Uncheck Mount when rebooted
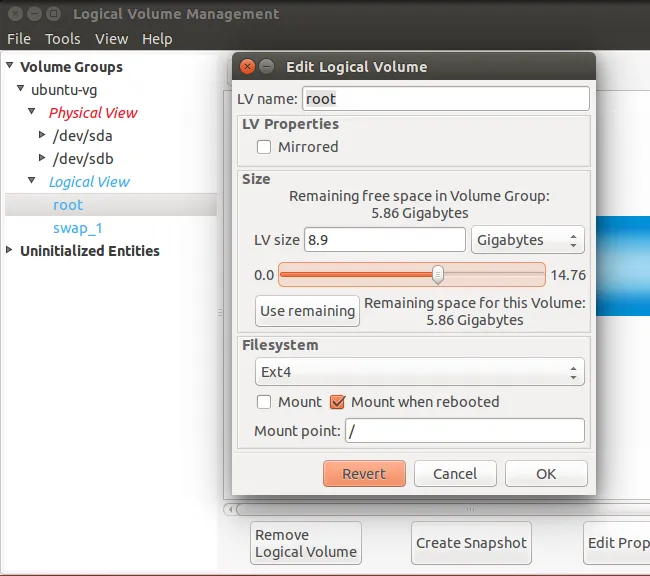 (x=338, y=402)
